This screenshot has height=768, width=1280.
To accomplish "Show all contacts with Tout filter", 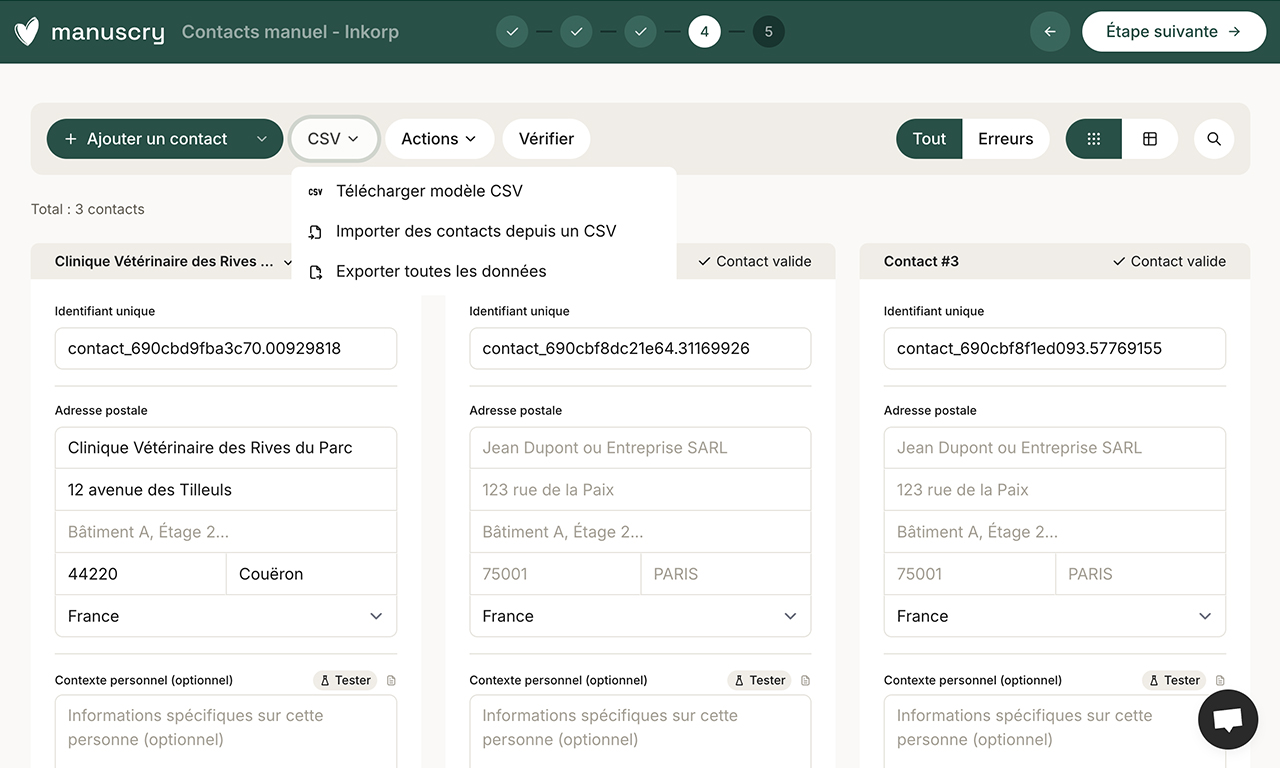I will (929, 139).
